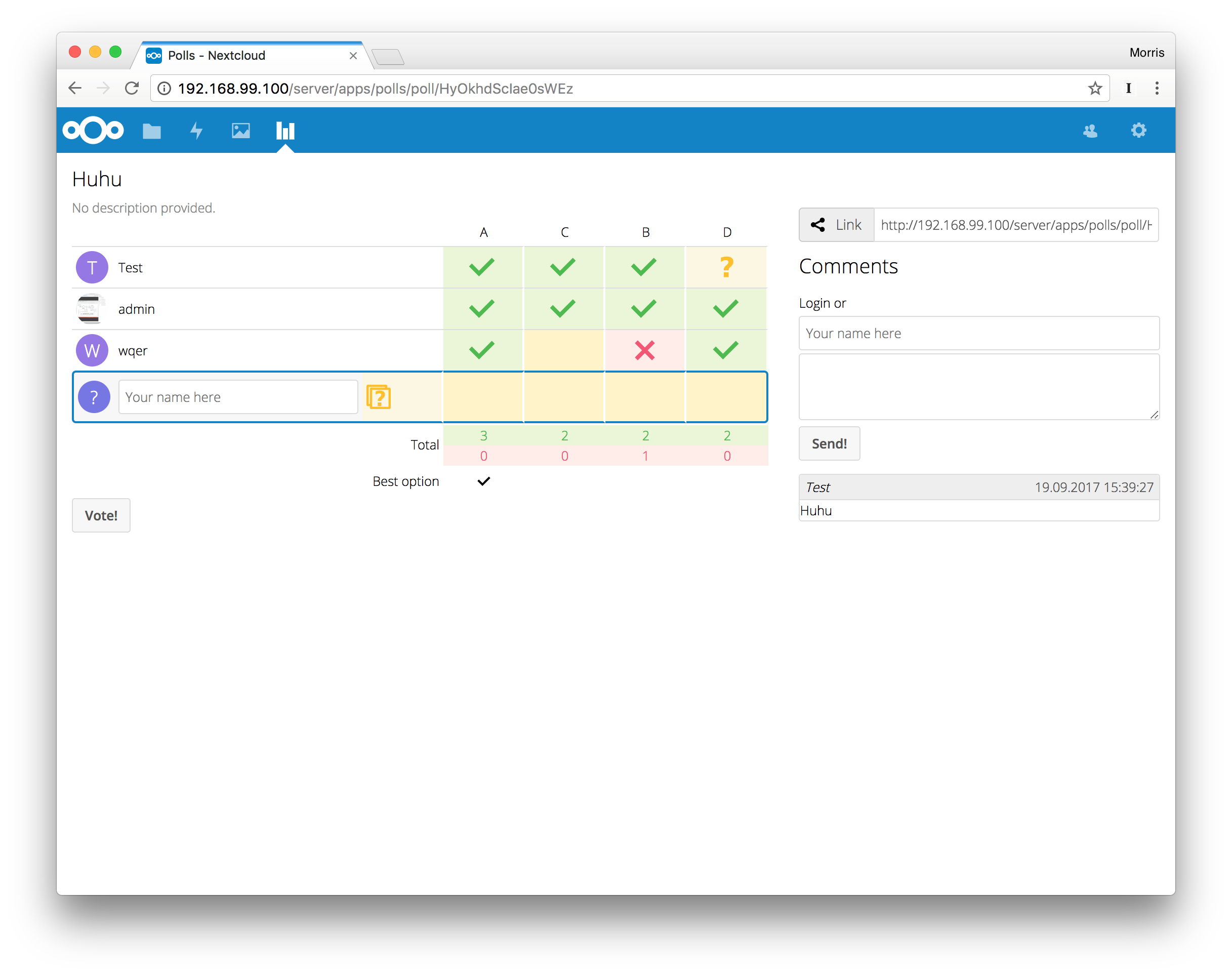Open the Polls bar chart icon
Screen dimensions: 1232x976
(285, 131)
